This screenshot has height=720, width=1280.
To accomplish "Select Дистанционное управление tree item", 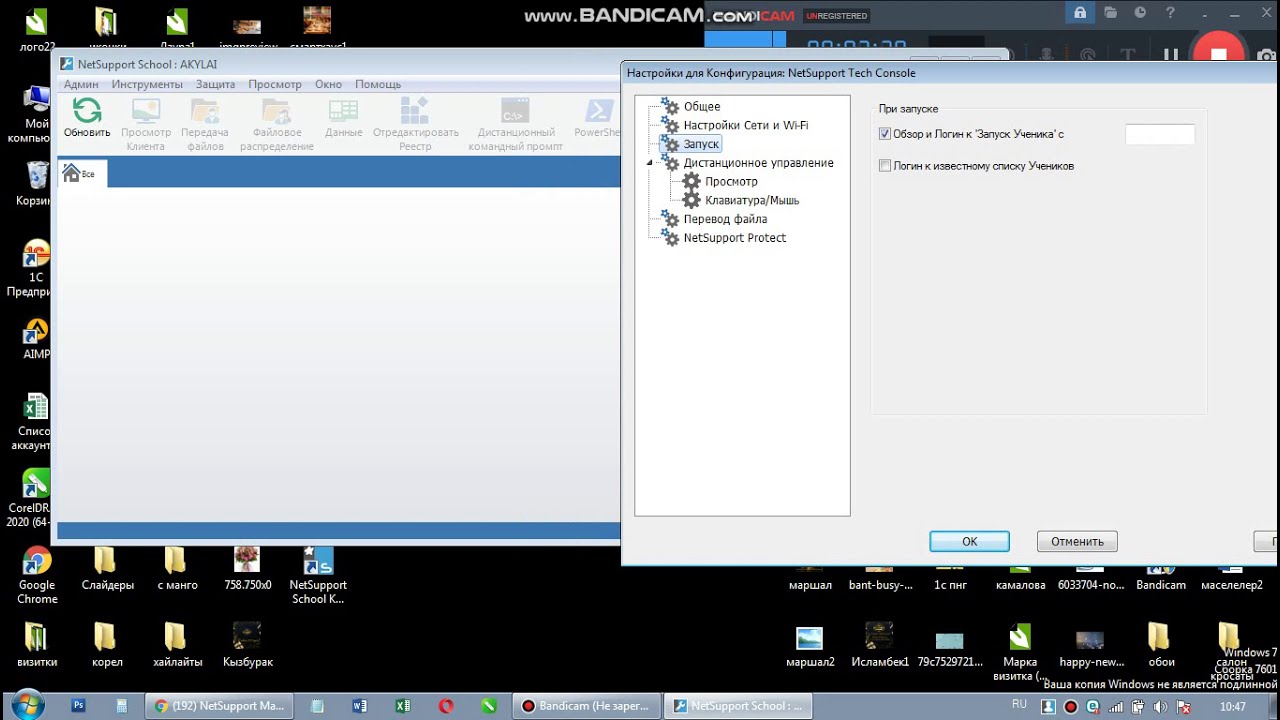I will click(758, 163).
